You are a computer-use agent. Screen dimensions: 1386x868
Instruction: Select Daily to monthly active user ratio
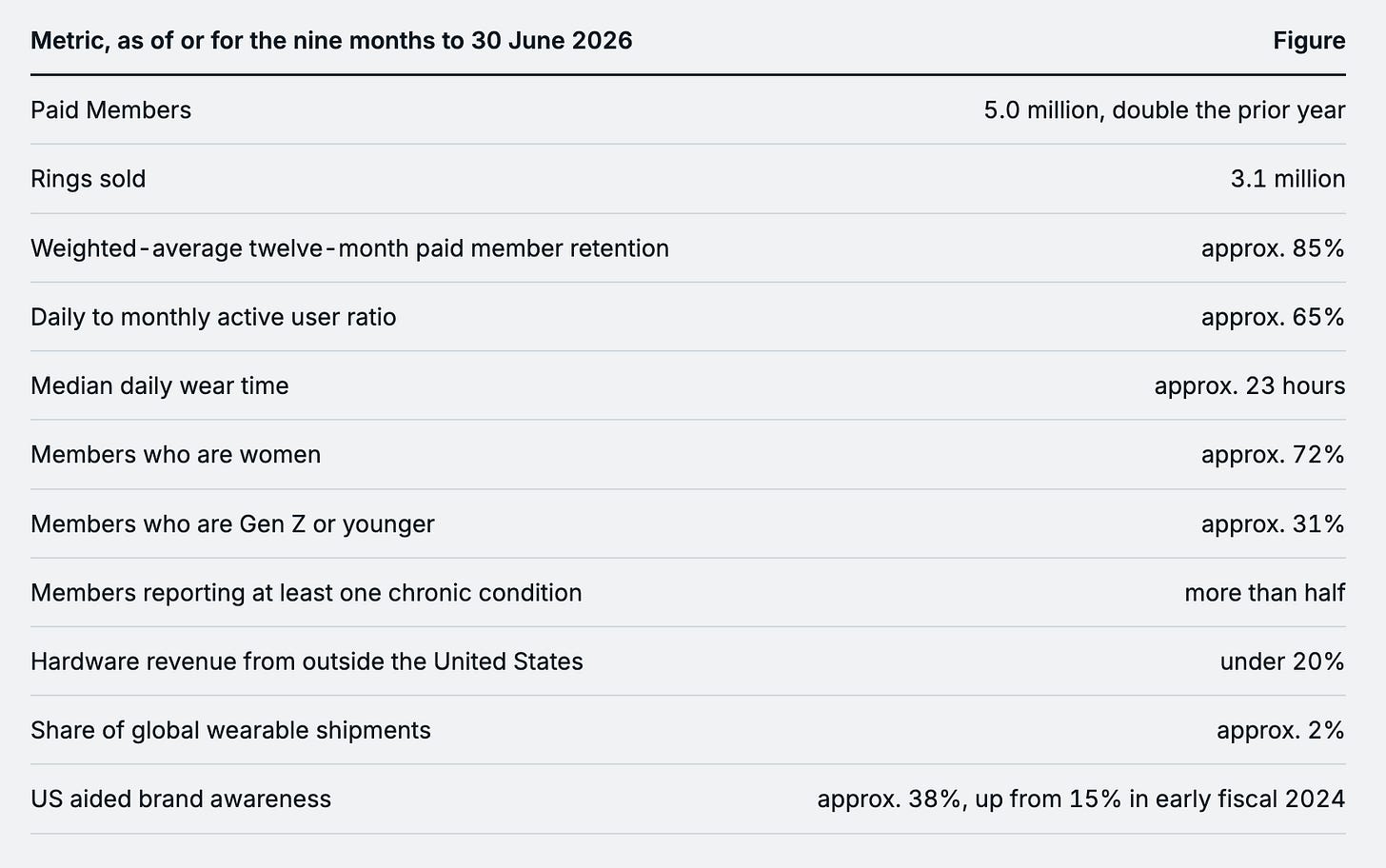pyautogui.click(x=213, y=317)
